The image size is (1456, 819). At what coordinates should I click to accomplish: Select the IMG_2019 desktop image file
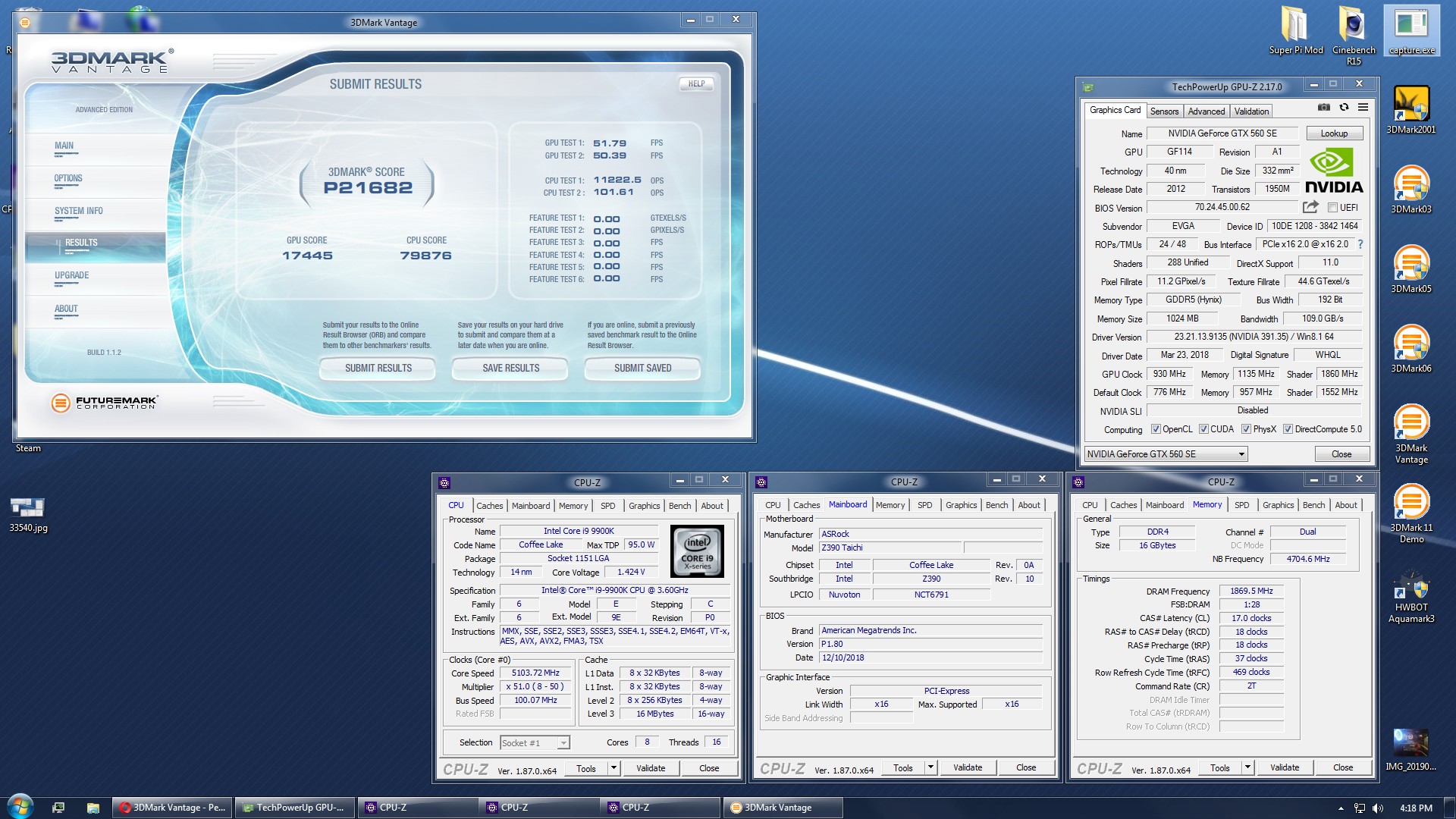pos(1410,750)
